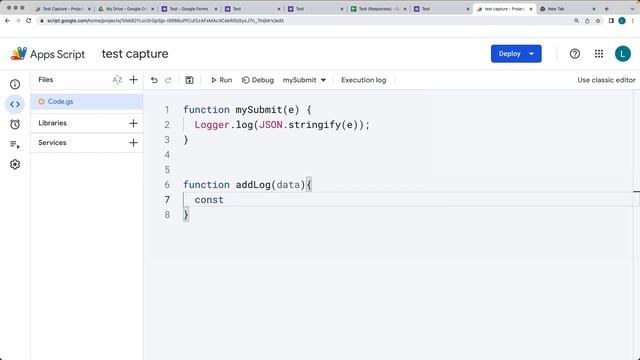Rename the project title test capture

coord(135,54)
